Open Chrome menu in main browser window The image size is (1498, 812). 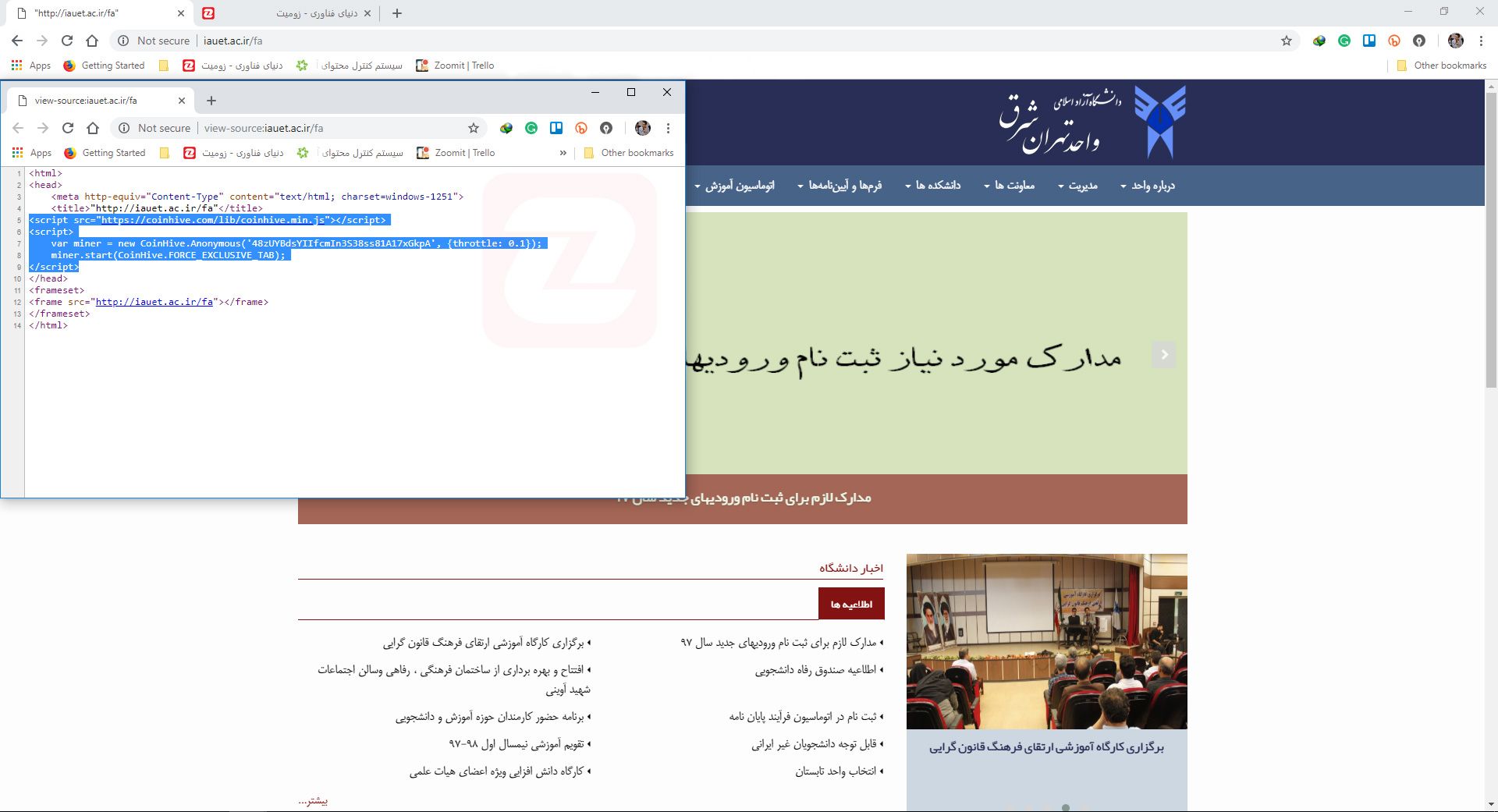click(1481, 41)
